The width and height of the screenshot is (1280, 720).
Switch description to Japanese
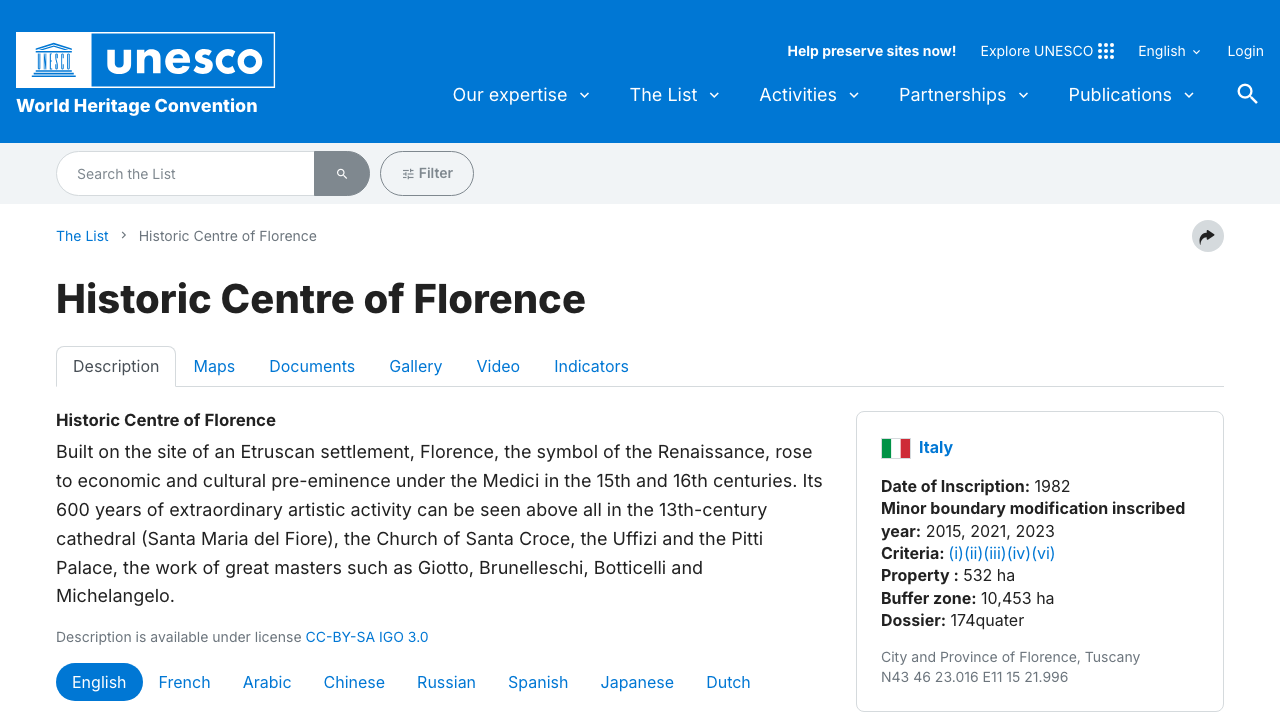pyautogui.click(x=637, y=682)
